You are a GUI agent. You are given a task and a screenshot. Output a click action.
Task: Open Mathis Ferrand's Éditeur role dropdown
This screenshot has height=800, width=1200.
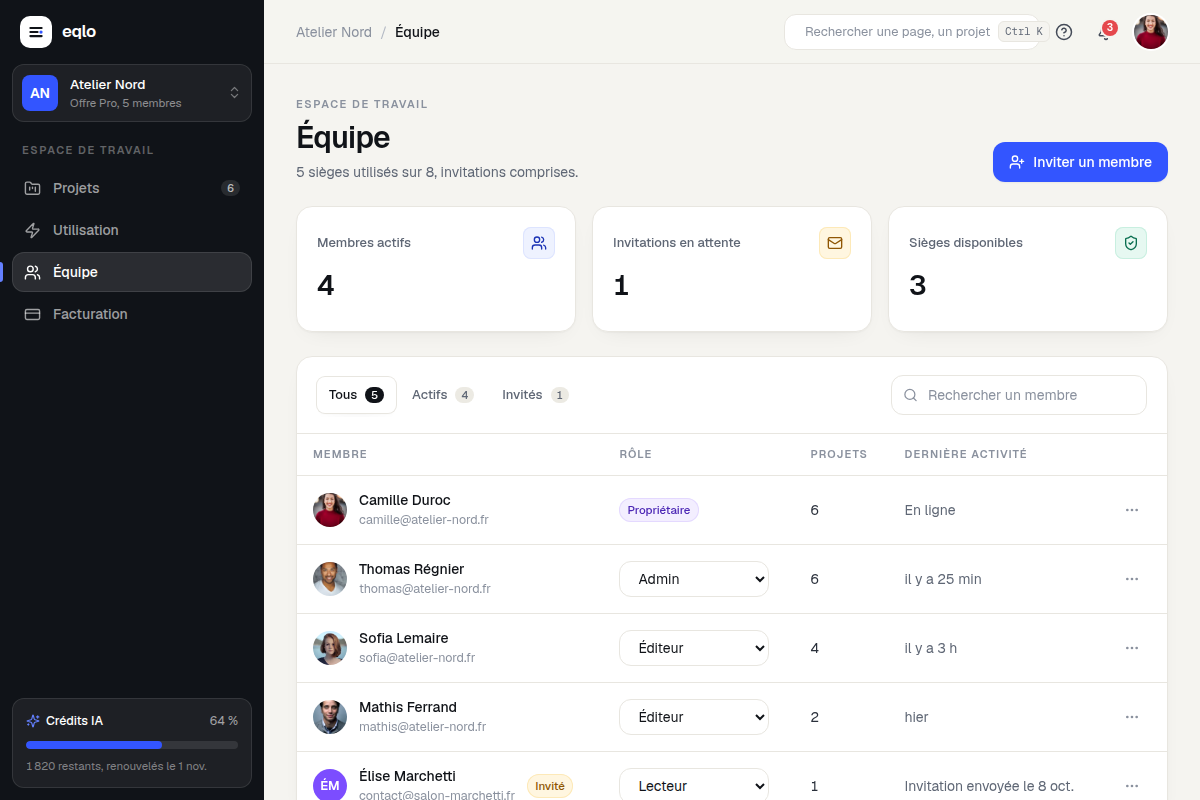(694, 717)
